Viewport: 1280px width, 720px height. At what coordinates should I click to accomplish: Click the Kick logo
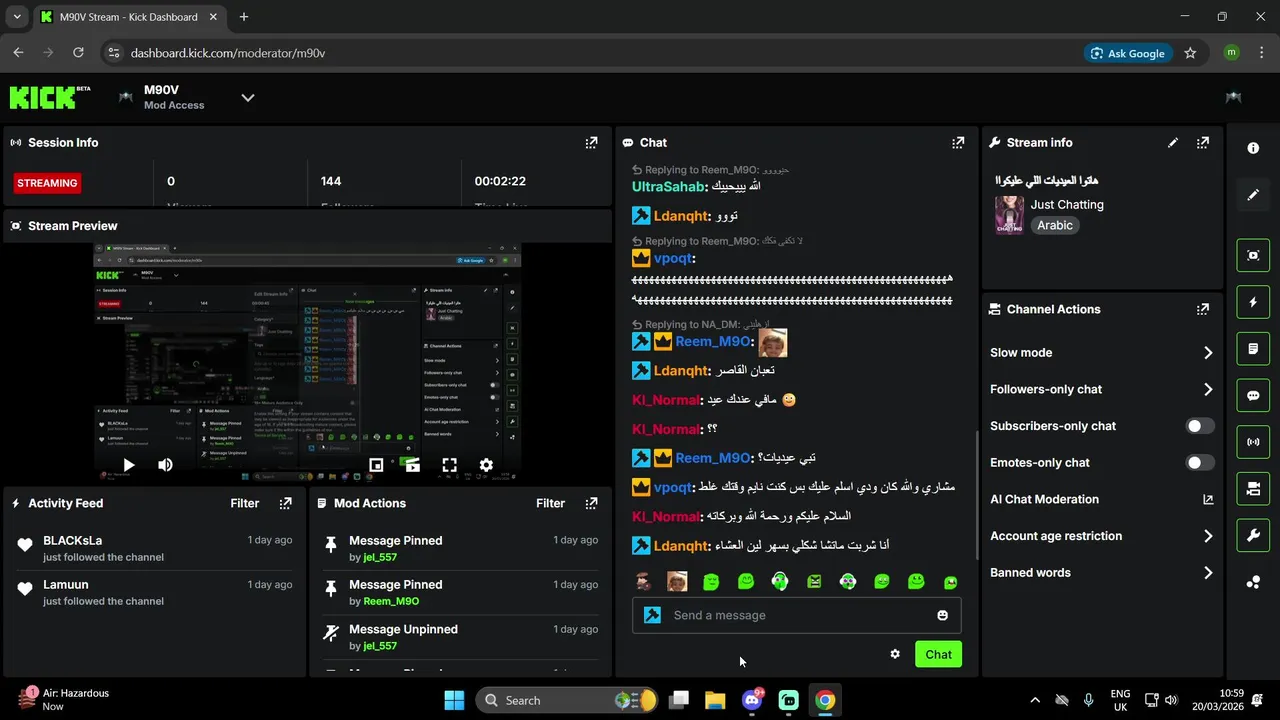click(x=50, y=97)
